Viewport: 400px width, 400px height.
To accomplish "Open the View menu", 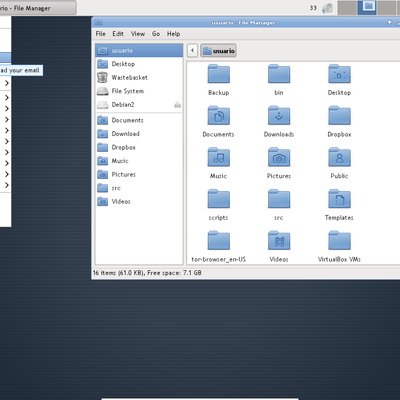I will pos(138,34).
